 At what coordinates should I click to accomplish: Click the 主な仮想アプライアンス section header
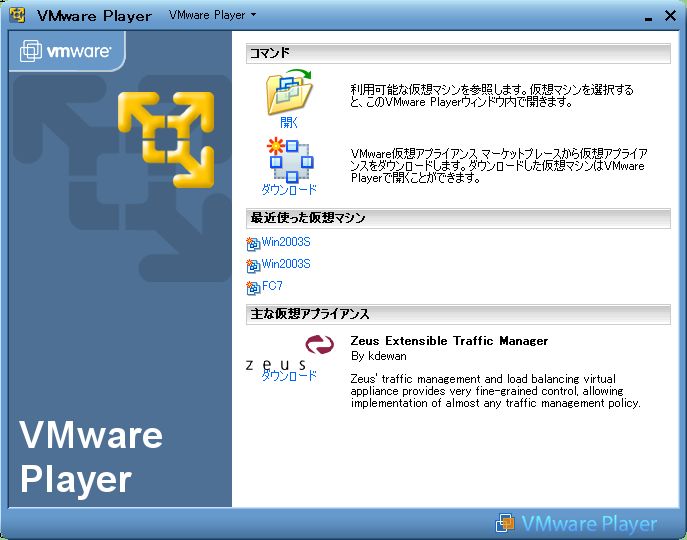pos(458,314)
